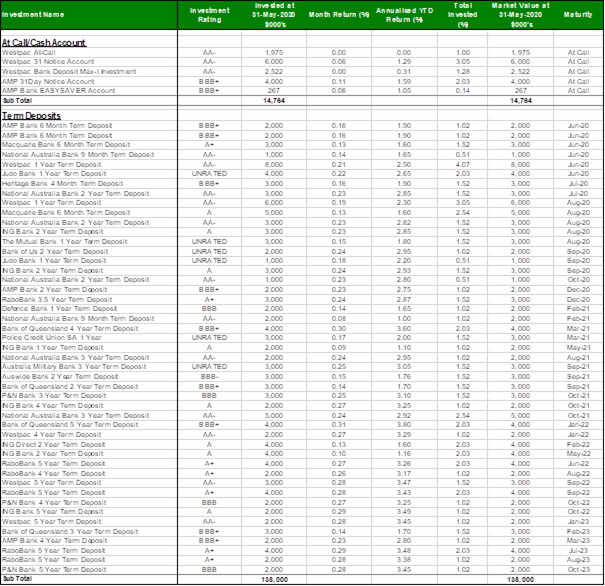Click the 'BBB-' rating for Auswide Bank
The height and width of the screenshot is (586, 605).
[x=209, y=377]
